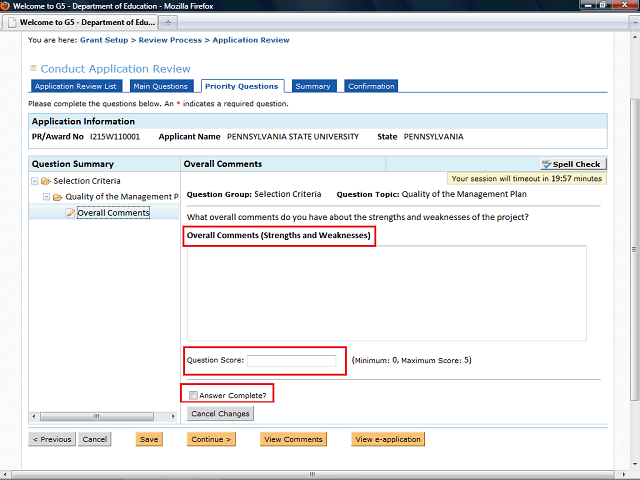Open the Confirmation tab

(371, 86)
